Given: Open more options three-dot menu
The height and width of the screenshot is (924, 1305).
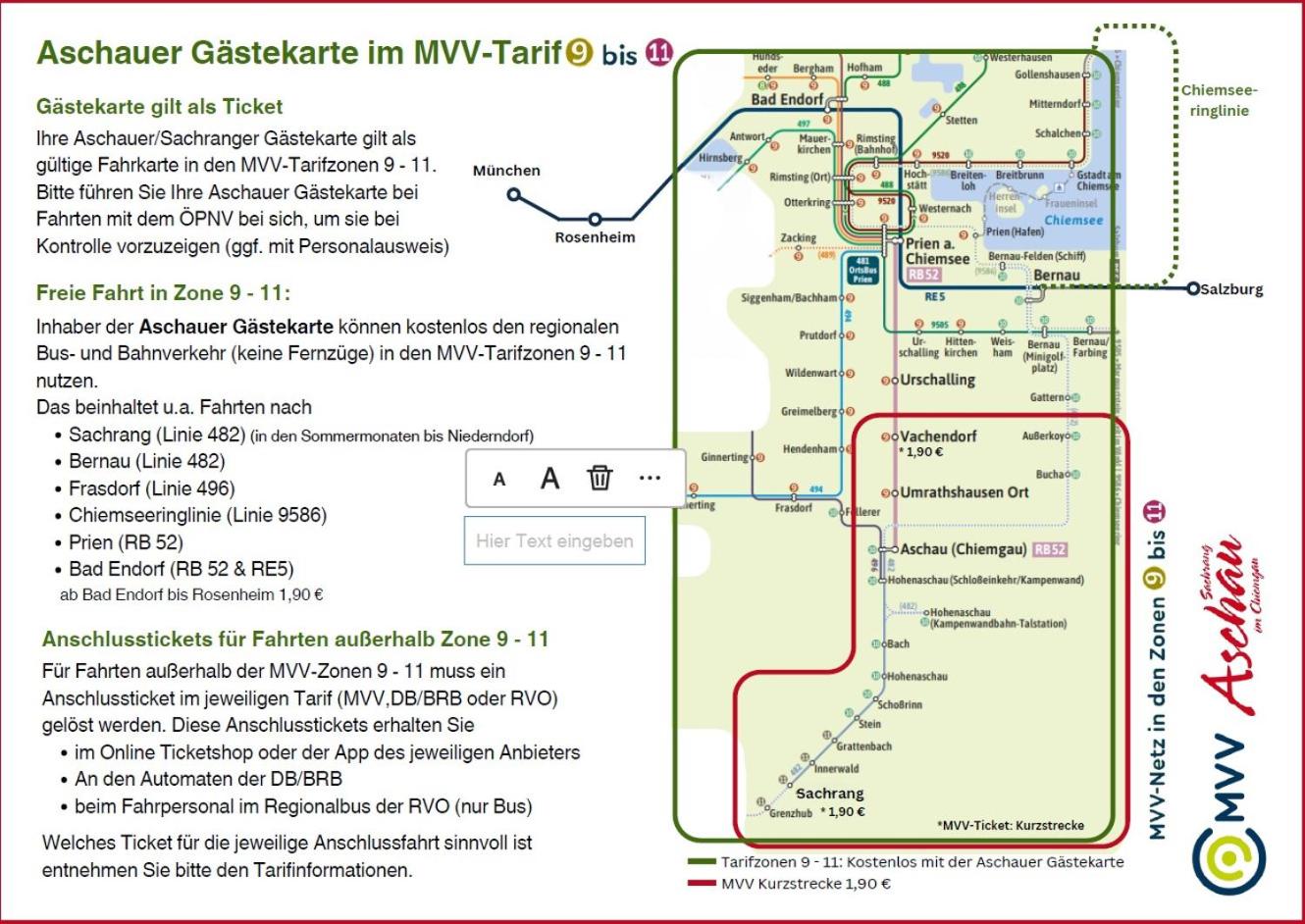Looking at the screenshot, I should pos(650,478).
